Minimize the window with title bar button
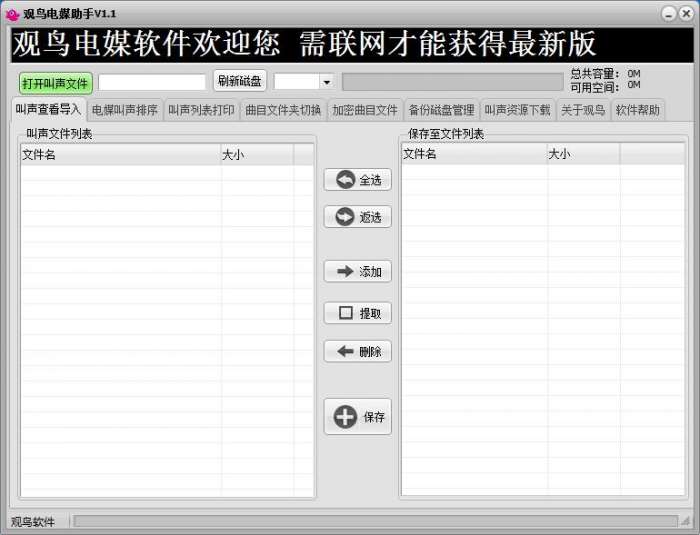Screen dimensions: 700x535 (x=668, y=14)
